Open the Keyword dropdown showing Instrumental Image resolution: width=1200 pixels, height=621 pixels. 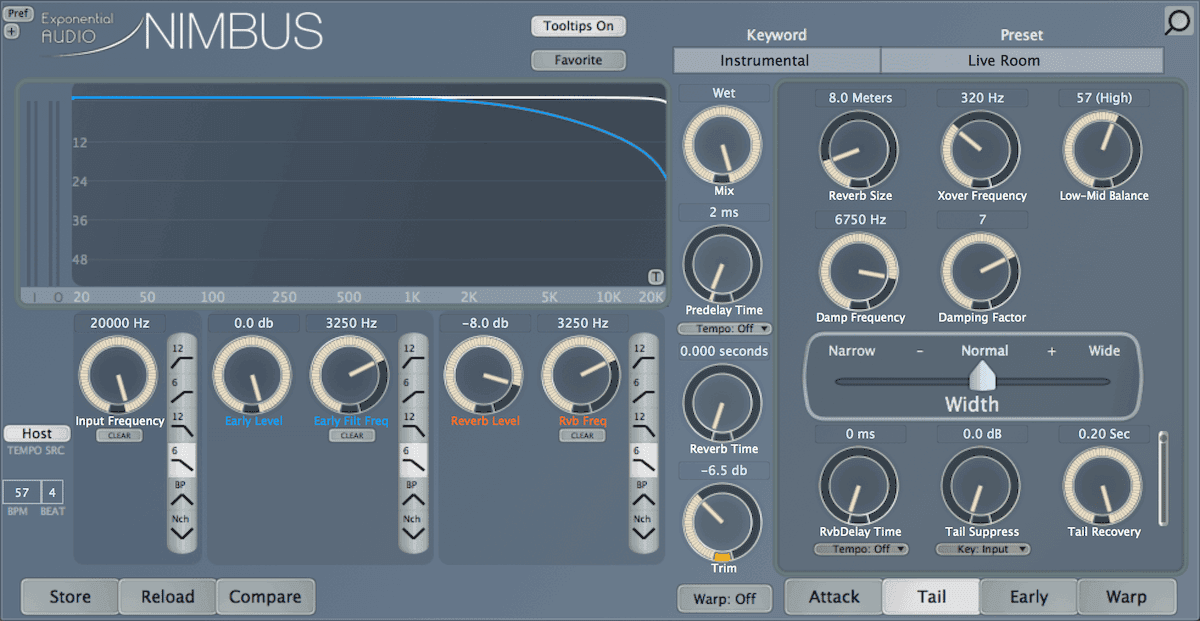(x=777, y=60)
